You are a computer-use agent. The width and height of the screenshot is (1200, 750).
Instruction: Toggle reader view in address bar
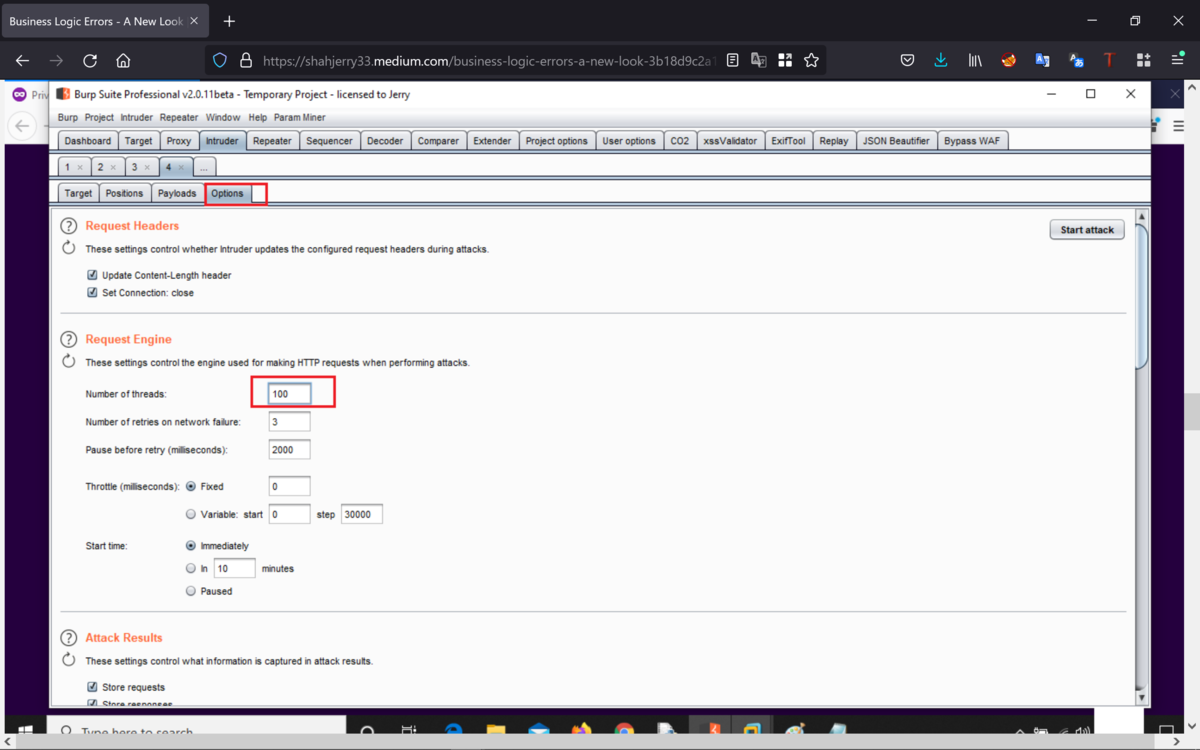733,61
